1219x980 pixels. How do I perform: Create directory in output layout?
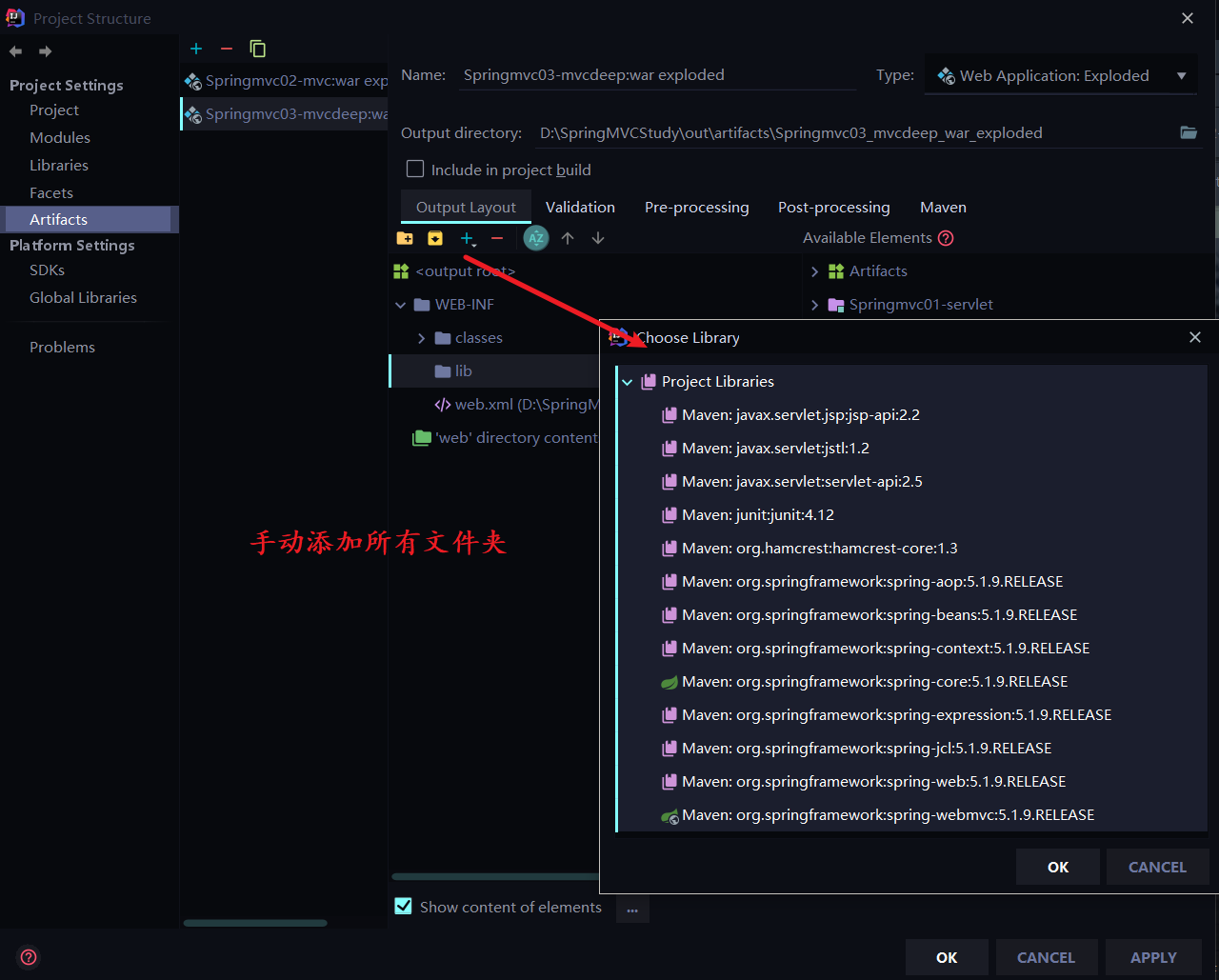[405, 238]
